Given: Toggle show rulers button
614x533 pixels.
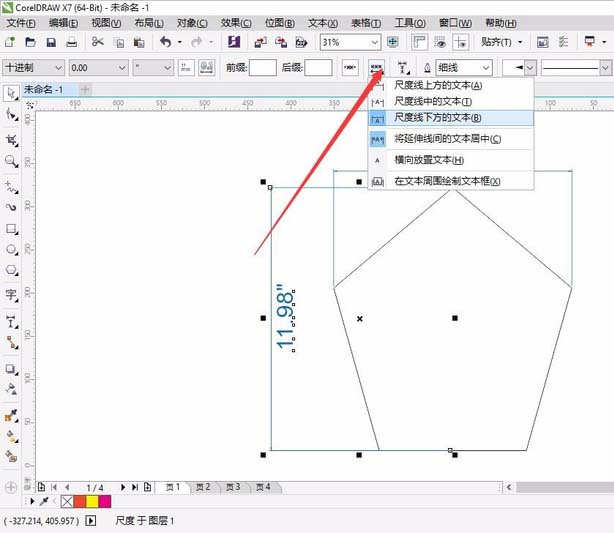Looking at the screenshot, I should tap(419, 42).
